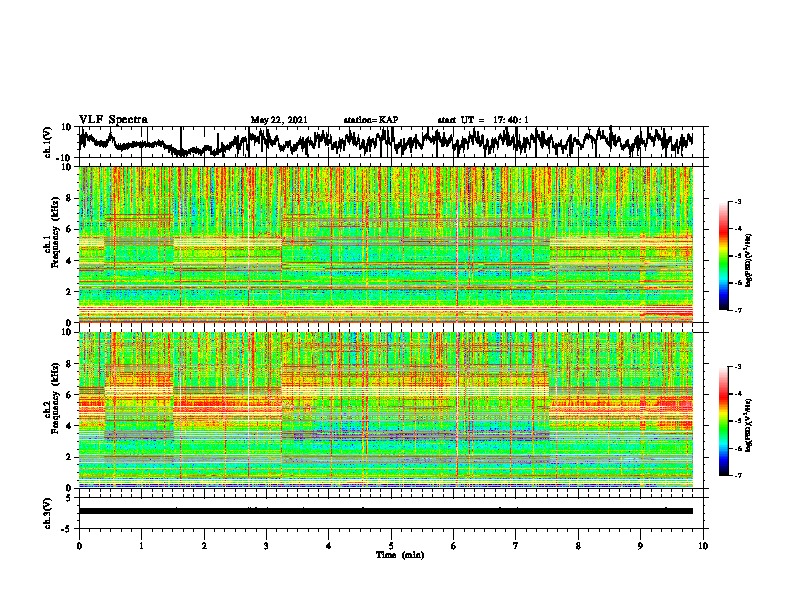The image size is (792, 612).
Task: Click the "0" tick on the time axis
Action: (x=79, y=546)
